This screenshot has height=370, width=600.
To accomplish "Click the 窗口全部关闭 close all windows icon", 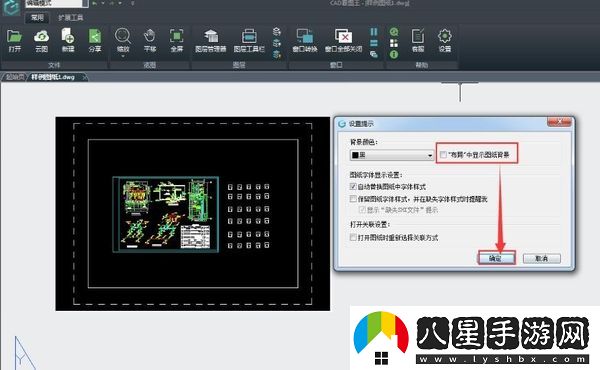I will [343, 36].
